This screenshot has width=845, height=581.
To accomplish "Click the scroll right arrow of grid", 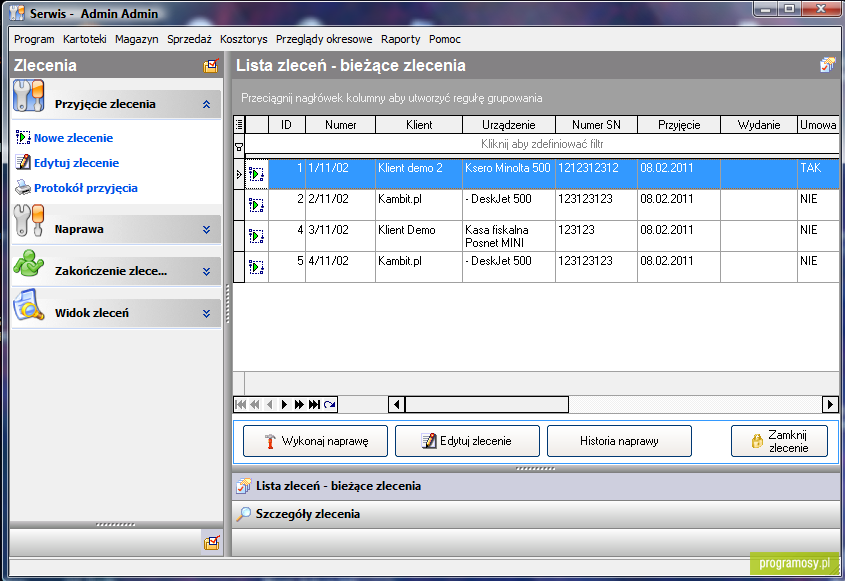I will coord(830,404).
